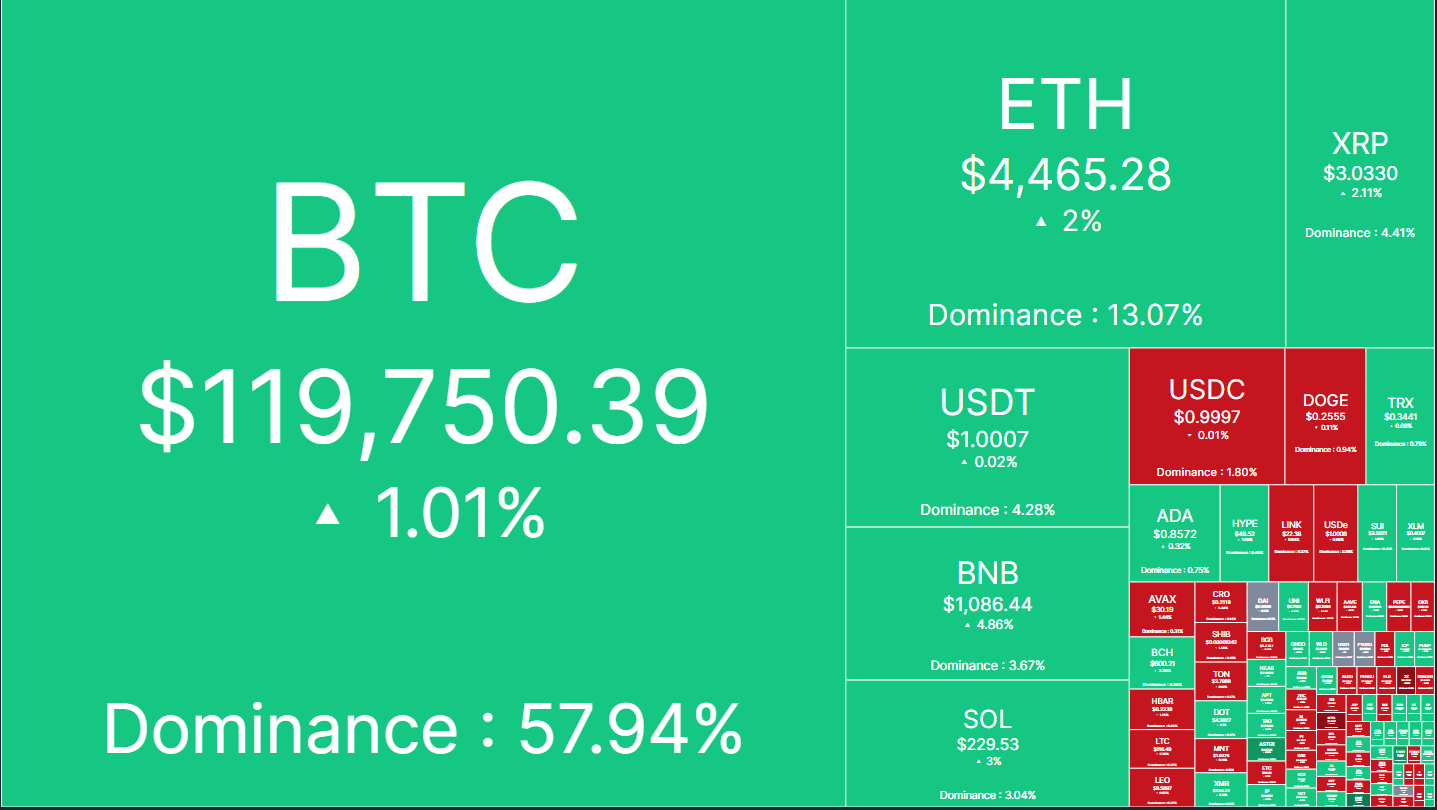The image size is (1437, 810).
Task: Click the LTC tile
Action: coord(1162,748)
